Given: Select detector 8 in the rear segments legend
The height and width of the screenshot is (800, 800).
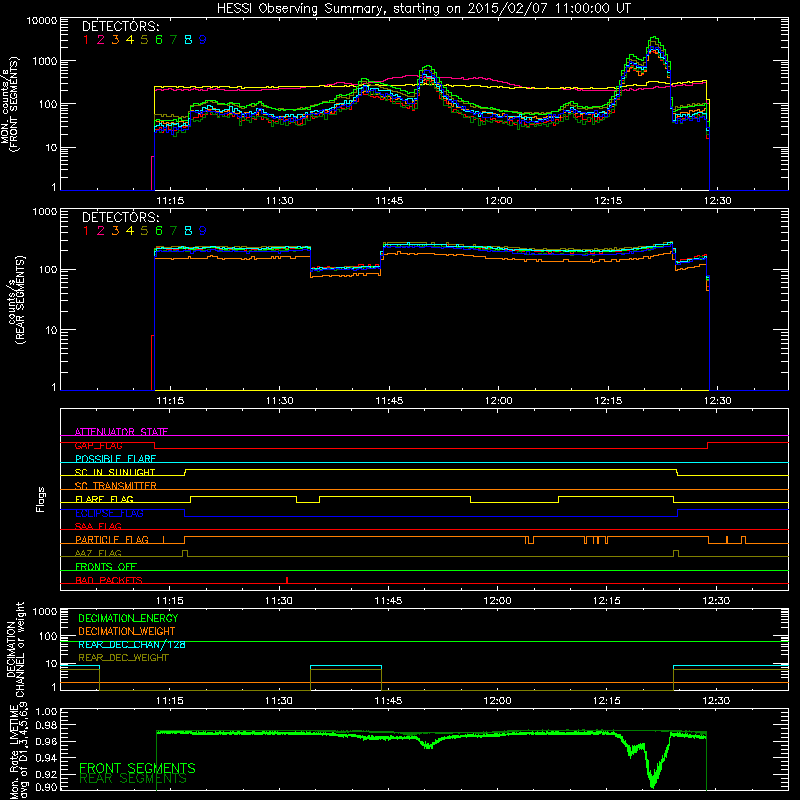Looking at the screenshot, I should 188,231.
